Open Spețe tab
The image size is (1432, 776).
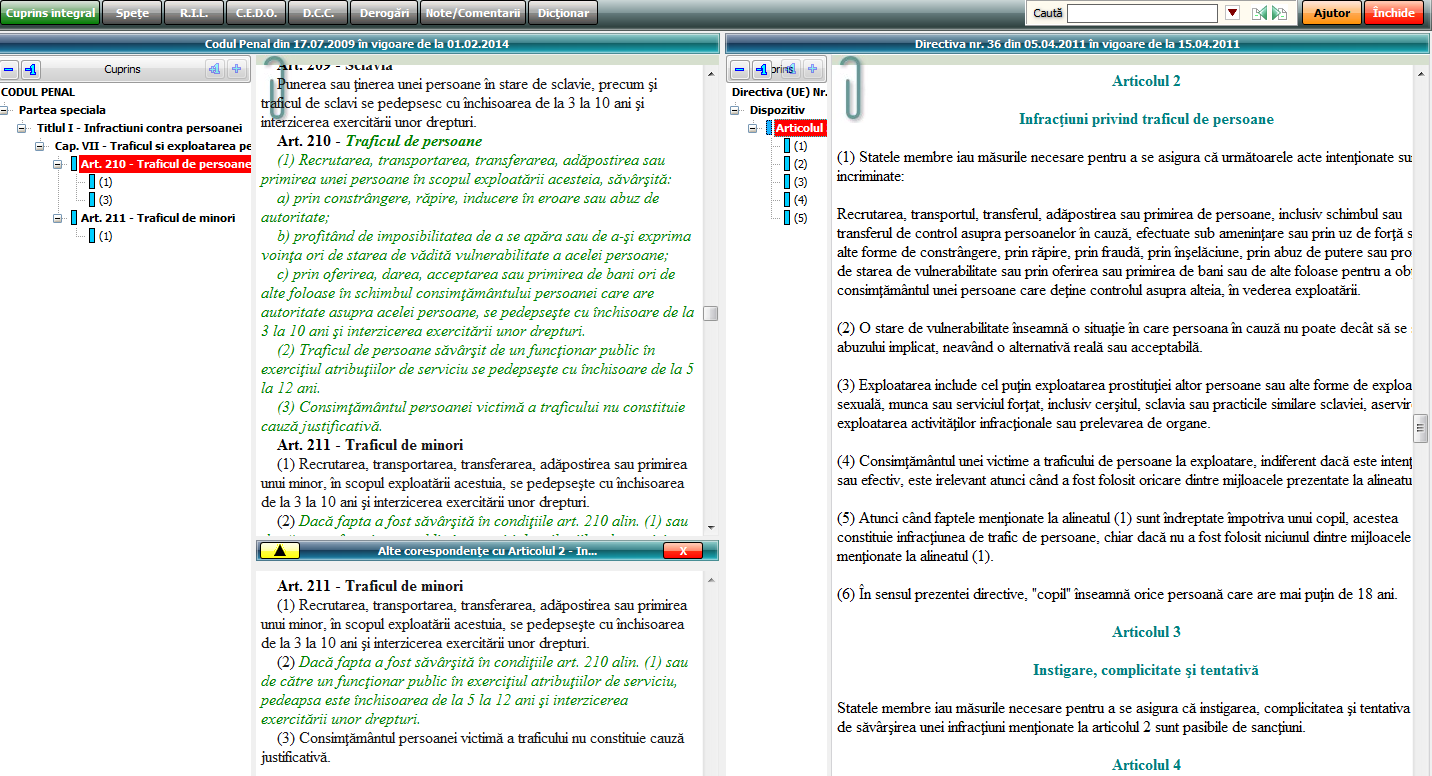(132, 13)
